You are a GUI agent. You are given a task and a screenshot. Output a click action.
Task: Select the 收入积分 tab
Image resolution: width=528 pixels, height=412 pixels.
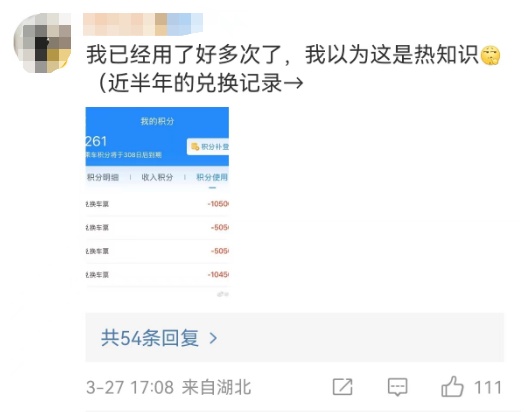click(x=157, y=177)
